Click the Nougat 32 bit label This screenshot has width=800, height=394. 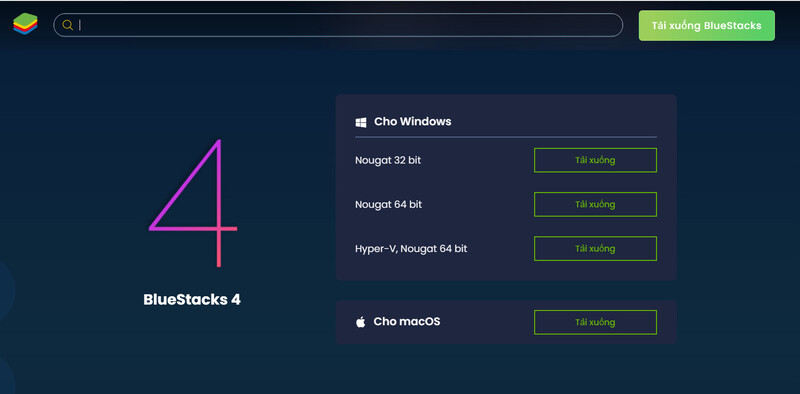pyautogui.click(x=388, y=160)
